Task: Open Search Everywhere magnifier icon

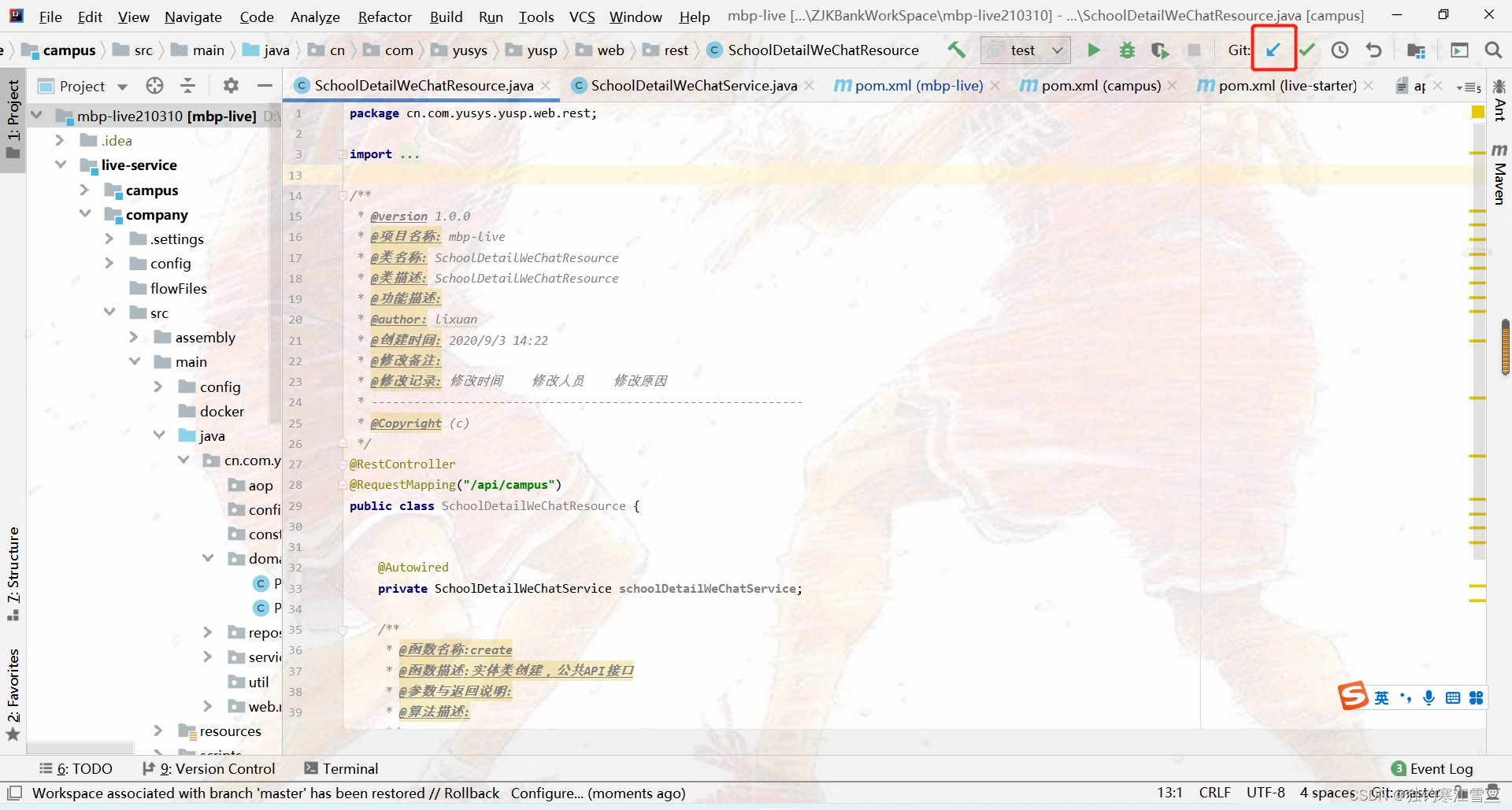Action: tap(1493, 50)
